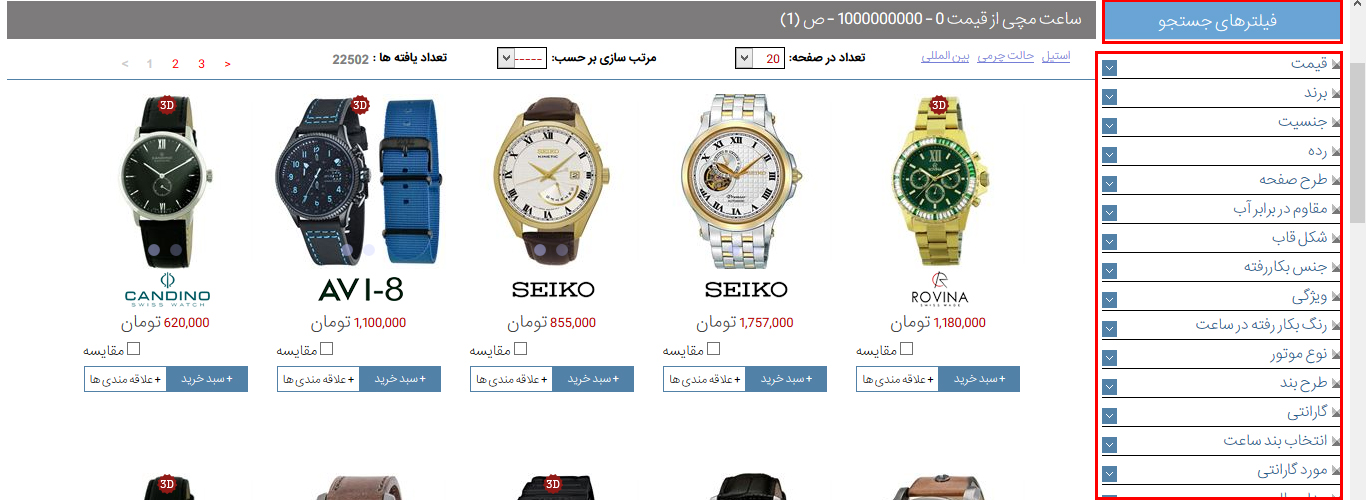Click the 3D badge on the Candino watch
The image size is (1366, 500).
167,104
